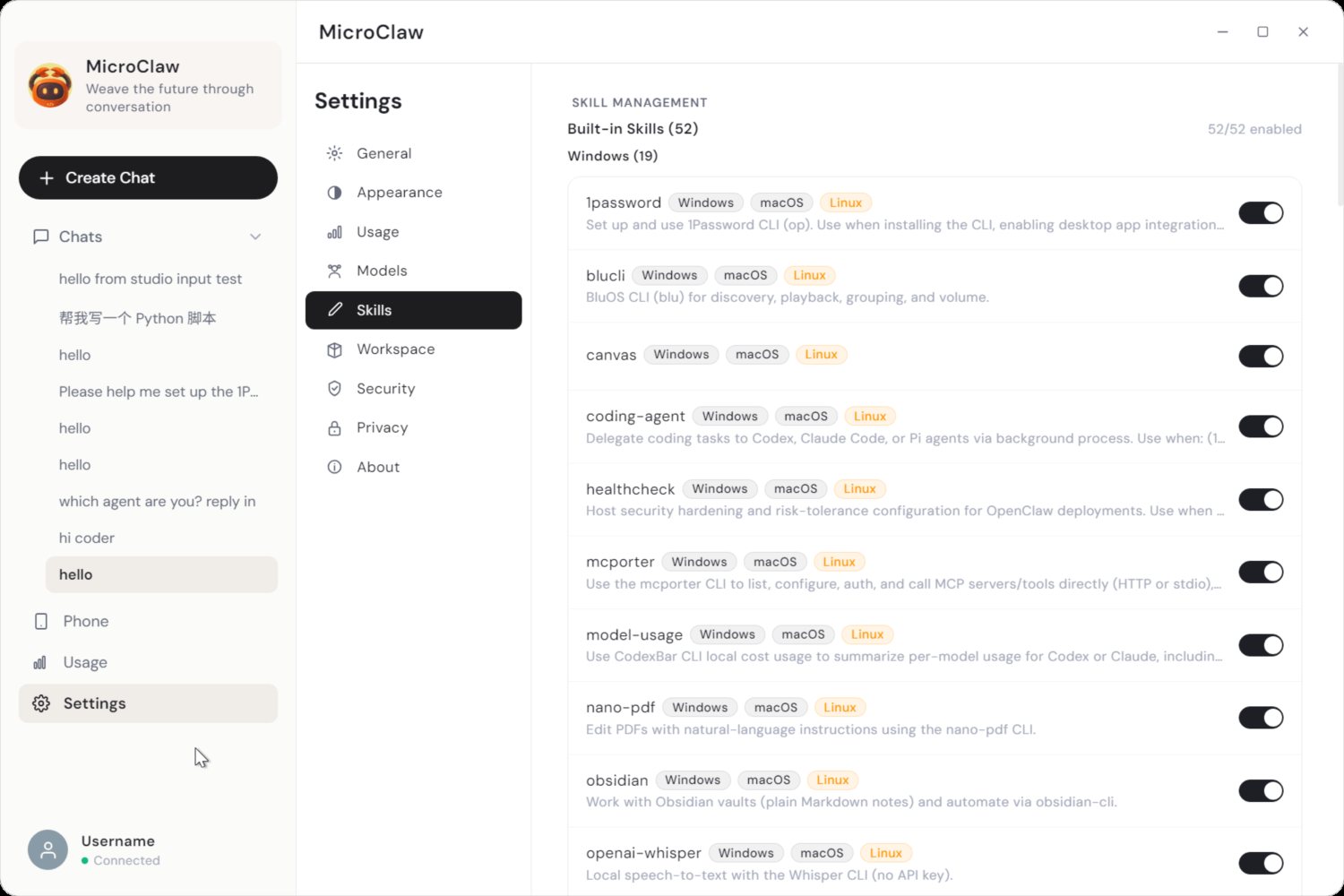Screen dimensions: 1344x896
Task: Click the Windows tag on mcporter
Action: tap(700, 562)
